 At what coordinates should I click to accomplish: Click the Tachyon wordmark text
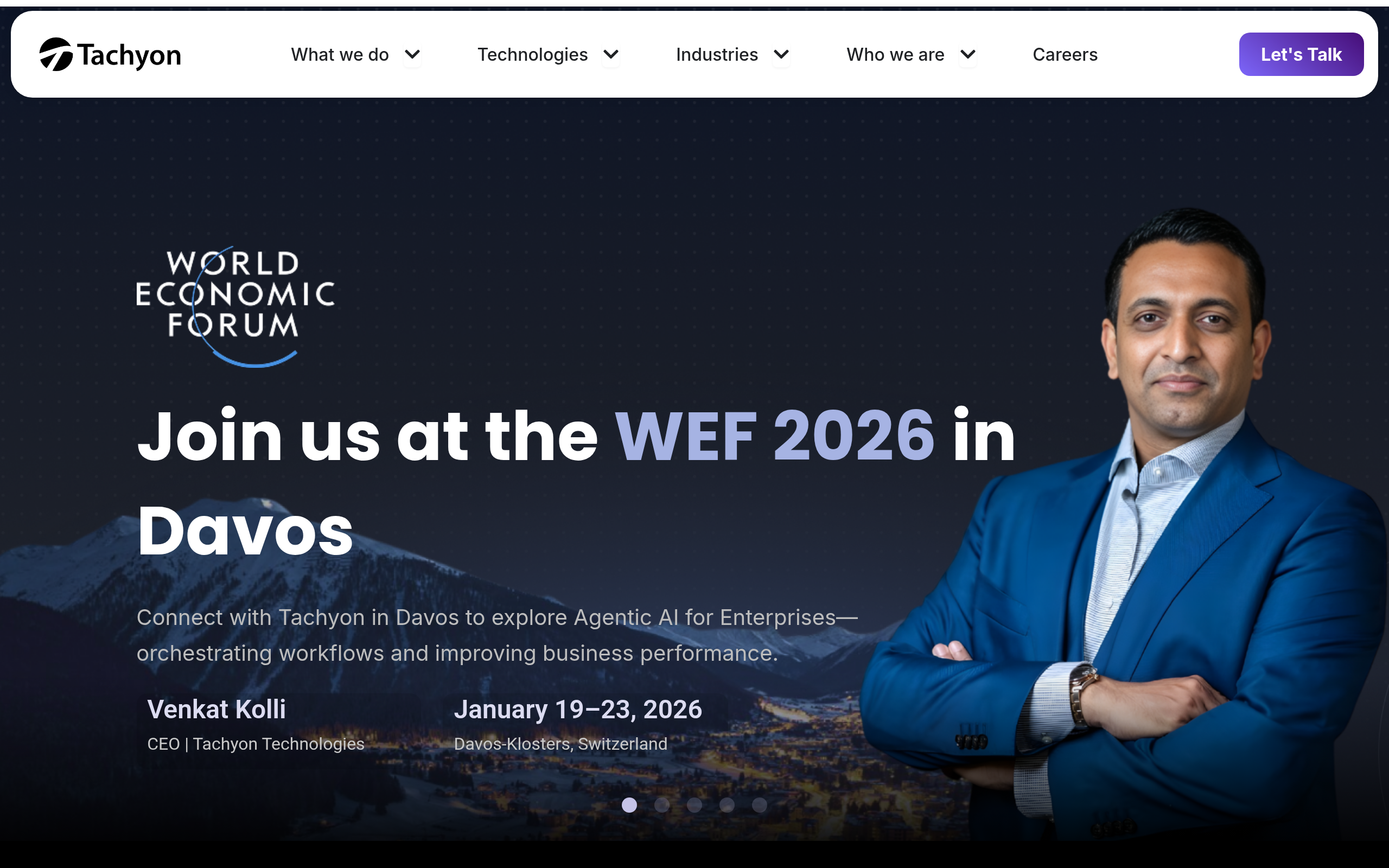(129, 56)
